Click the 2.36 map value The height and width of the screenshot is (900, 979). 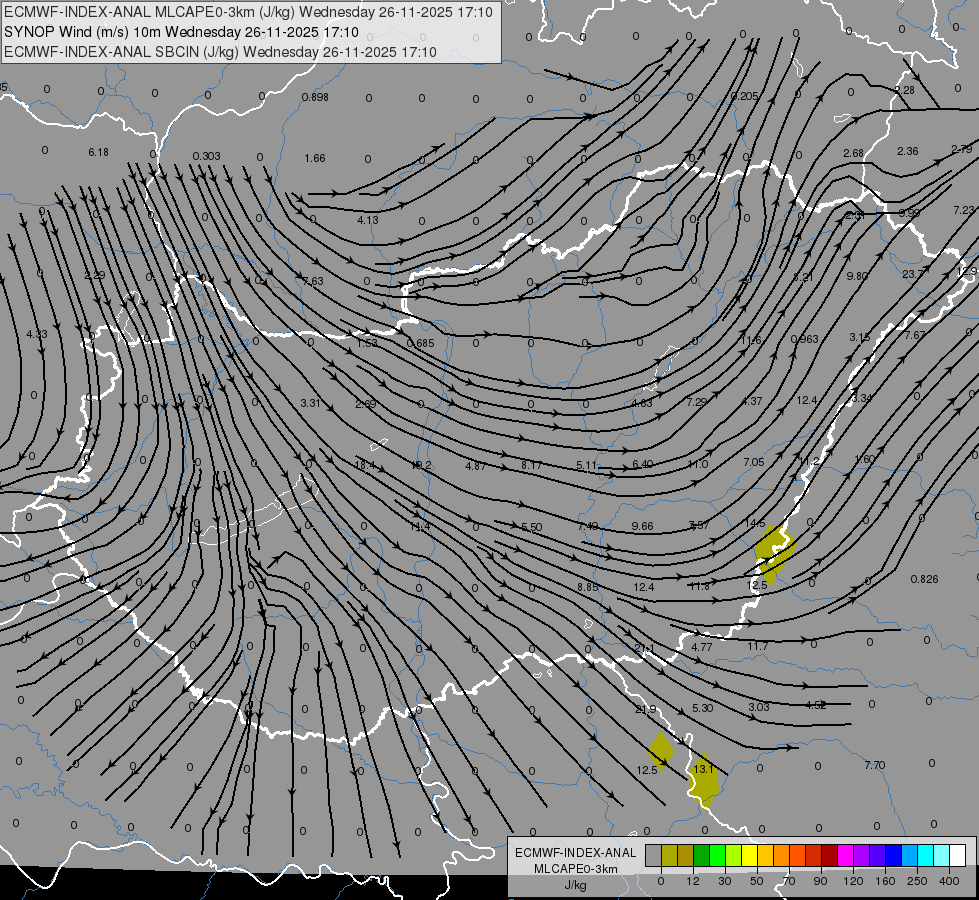tap(908, 151)
